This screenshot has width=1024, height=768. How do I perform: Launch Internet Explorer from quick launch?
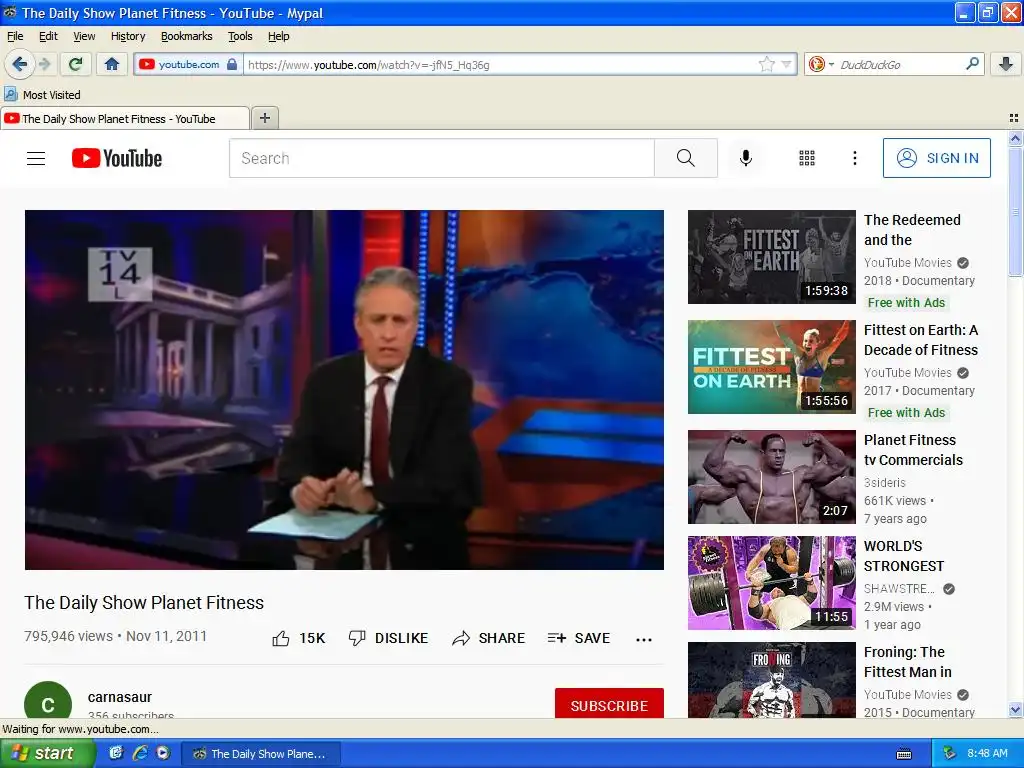[139, 753]
